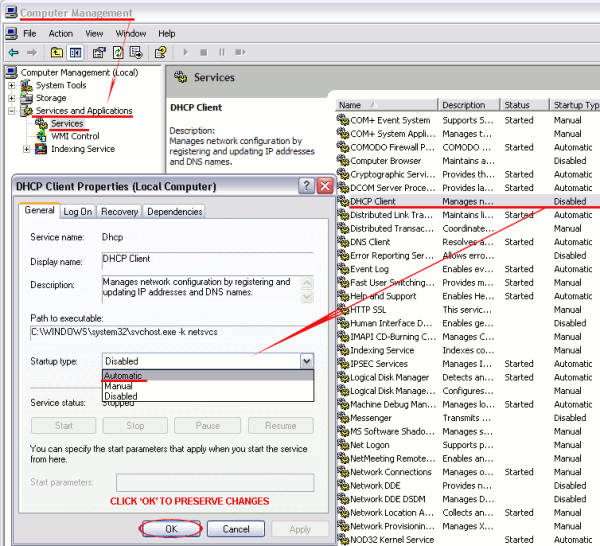The width and height of the screenshot is (600, 546).
Task: Click the Start parameters input field
Action: (x=215, y=482)
